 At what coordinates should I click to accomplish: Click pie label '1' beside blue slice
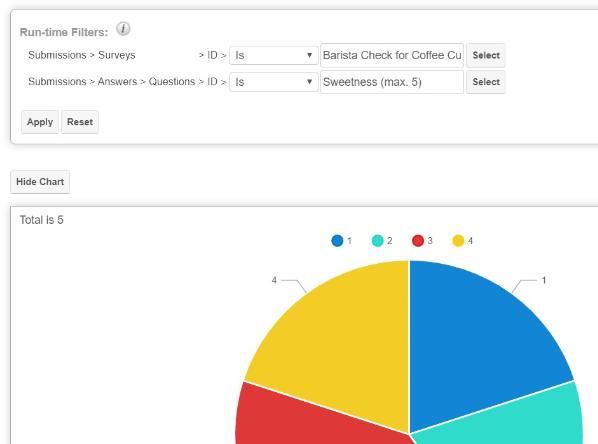click(544, 280)
